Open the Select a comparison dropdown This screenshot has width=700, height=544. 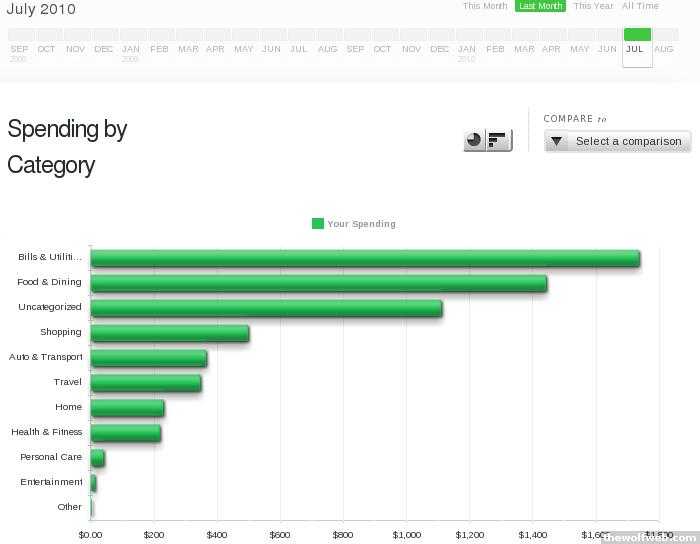coord(618,141)
